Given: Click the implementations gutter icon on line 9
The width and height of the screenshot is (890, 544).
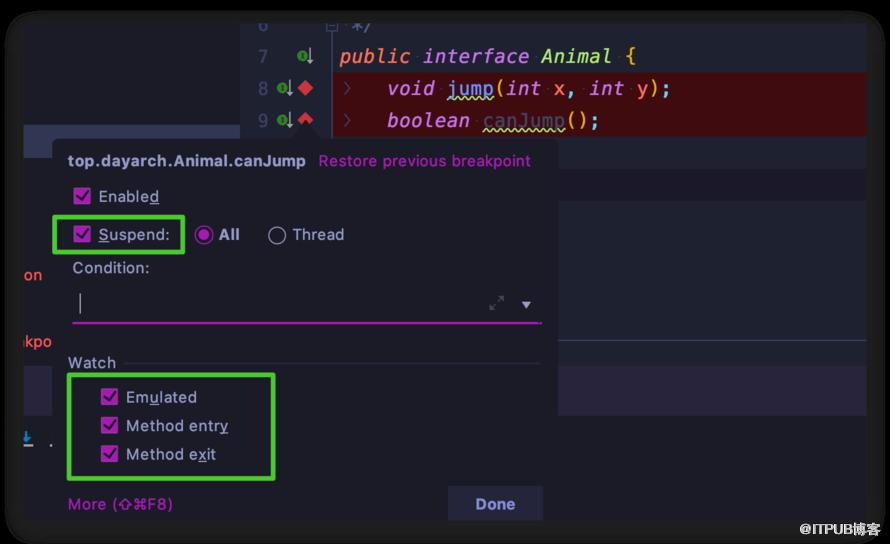Looking at the screenshot, I should point(285,120).
